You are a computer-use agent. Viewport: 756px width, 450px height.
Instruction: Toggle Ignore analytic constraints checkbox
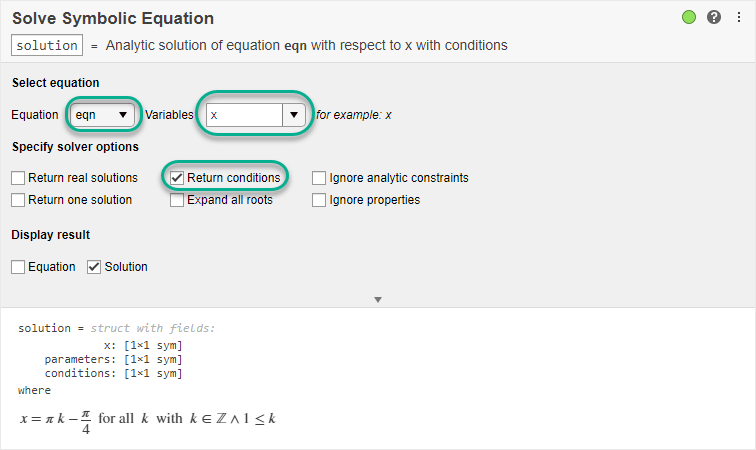pyautogui.click(x=319, y=178)
